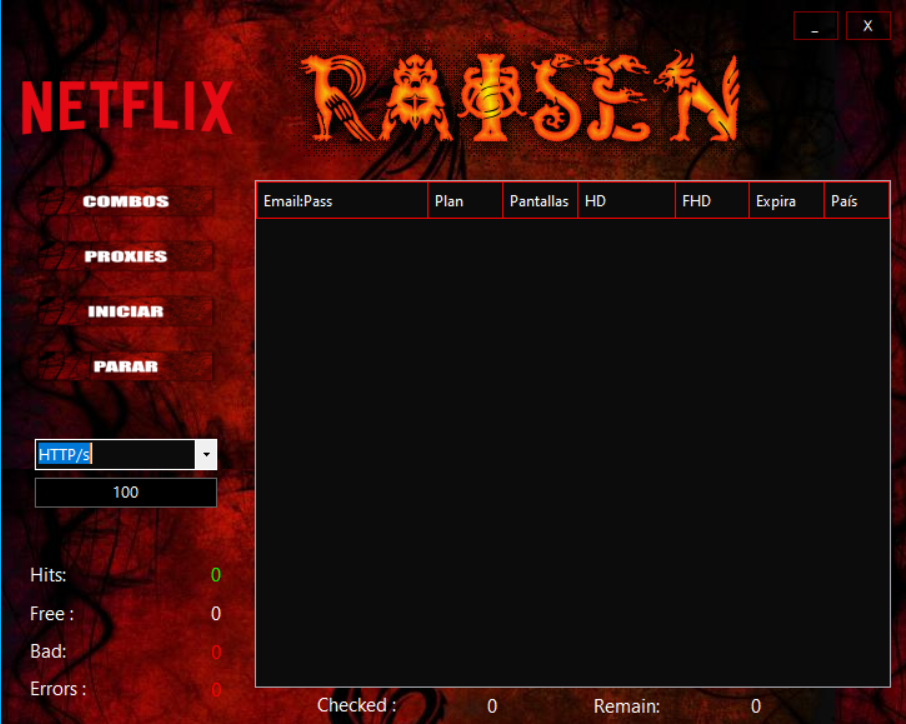Click the green Hits counter value

coord(216,575)
